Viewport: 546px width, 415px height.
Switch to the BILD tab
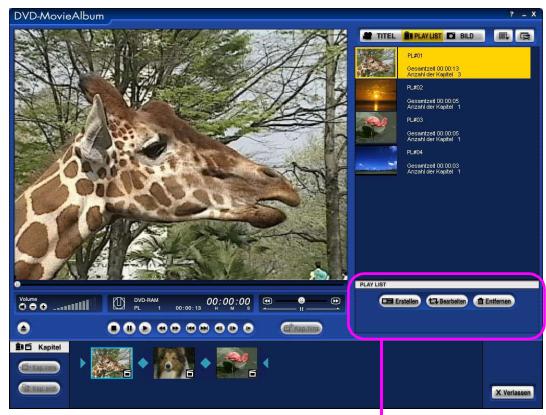tap(463, 36)
